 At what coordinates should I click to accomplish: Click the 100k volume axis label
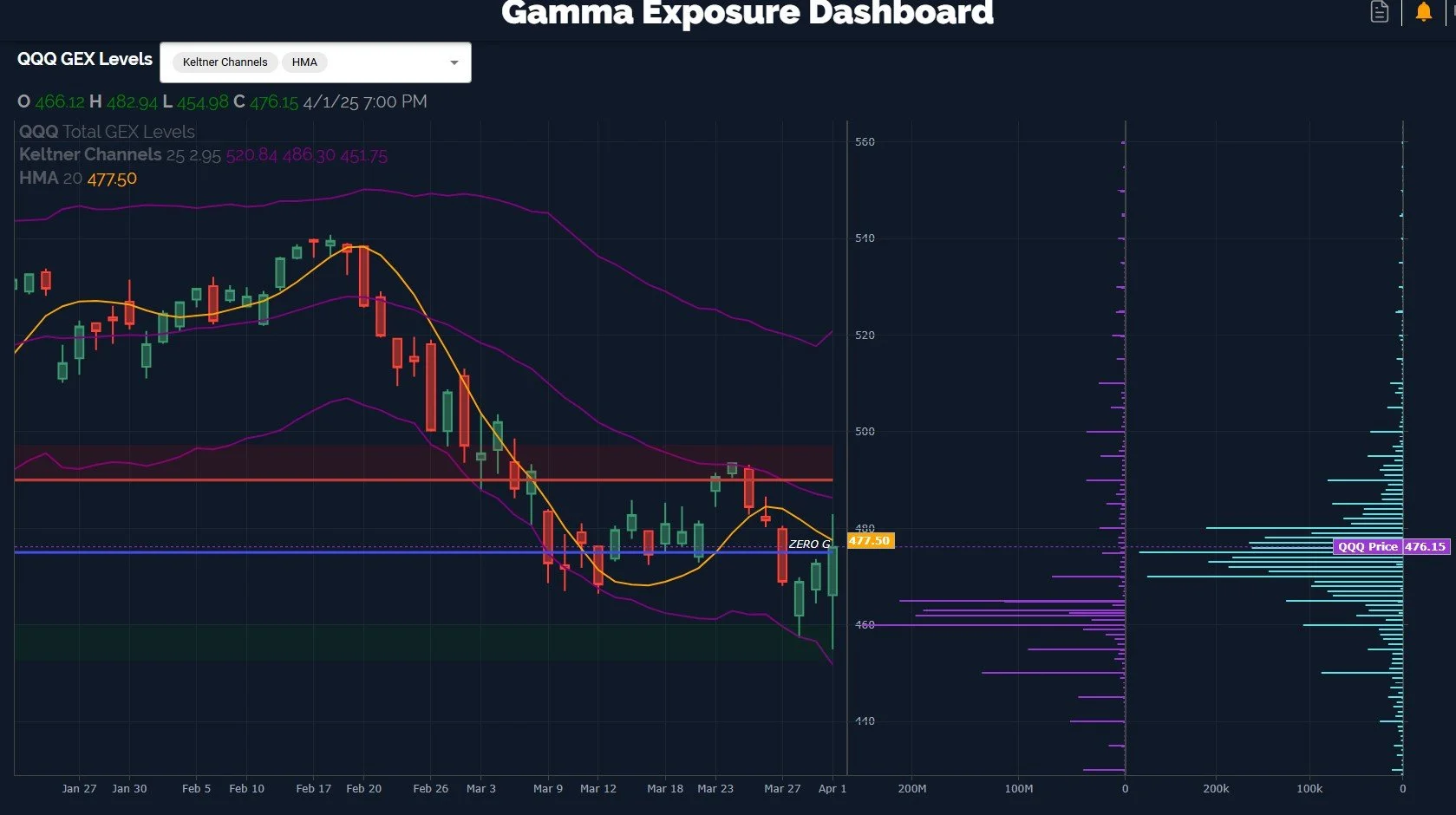point(1309,788)
